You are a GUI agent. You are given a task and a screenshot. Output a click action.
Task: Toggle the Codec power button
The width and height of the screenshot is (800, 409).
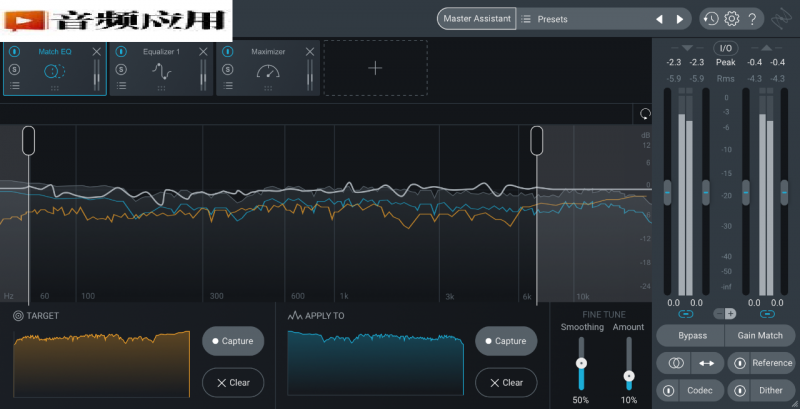pos(668,391)
